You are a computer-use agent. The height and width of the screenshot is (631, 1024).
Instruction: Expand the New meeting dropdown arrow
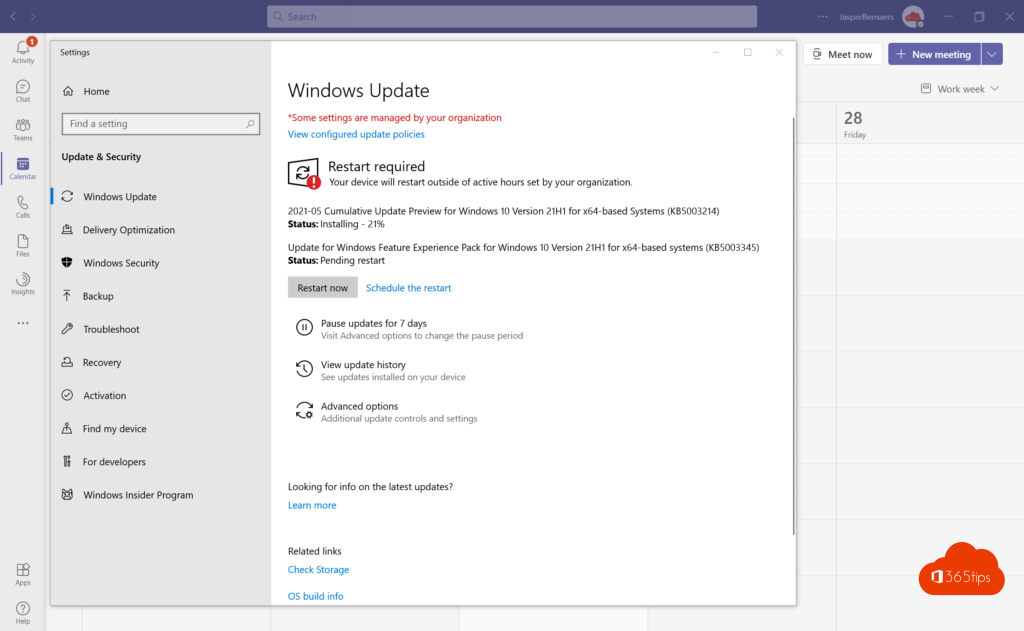click(x=992, y=54)
